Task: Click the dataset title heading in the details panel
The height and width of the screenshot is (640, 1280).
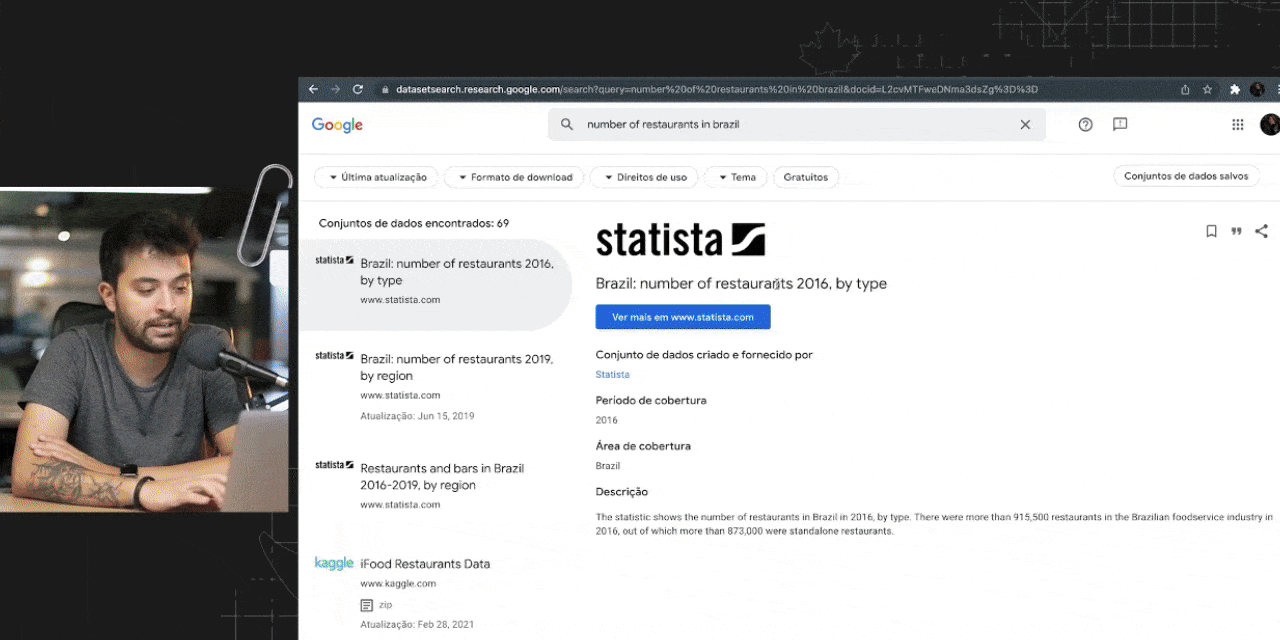Action: point(741,284)
